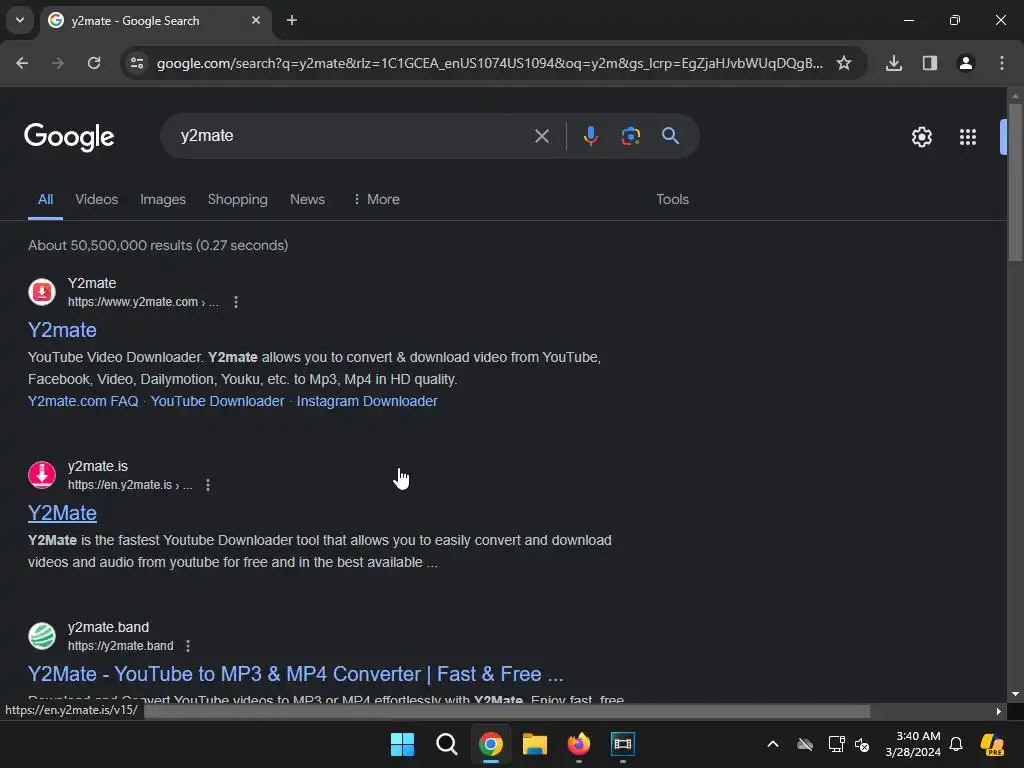Open Y2Mate YouTube to MP3 & MP4 Converter link

pyautogui.click(x=295, y=674)
